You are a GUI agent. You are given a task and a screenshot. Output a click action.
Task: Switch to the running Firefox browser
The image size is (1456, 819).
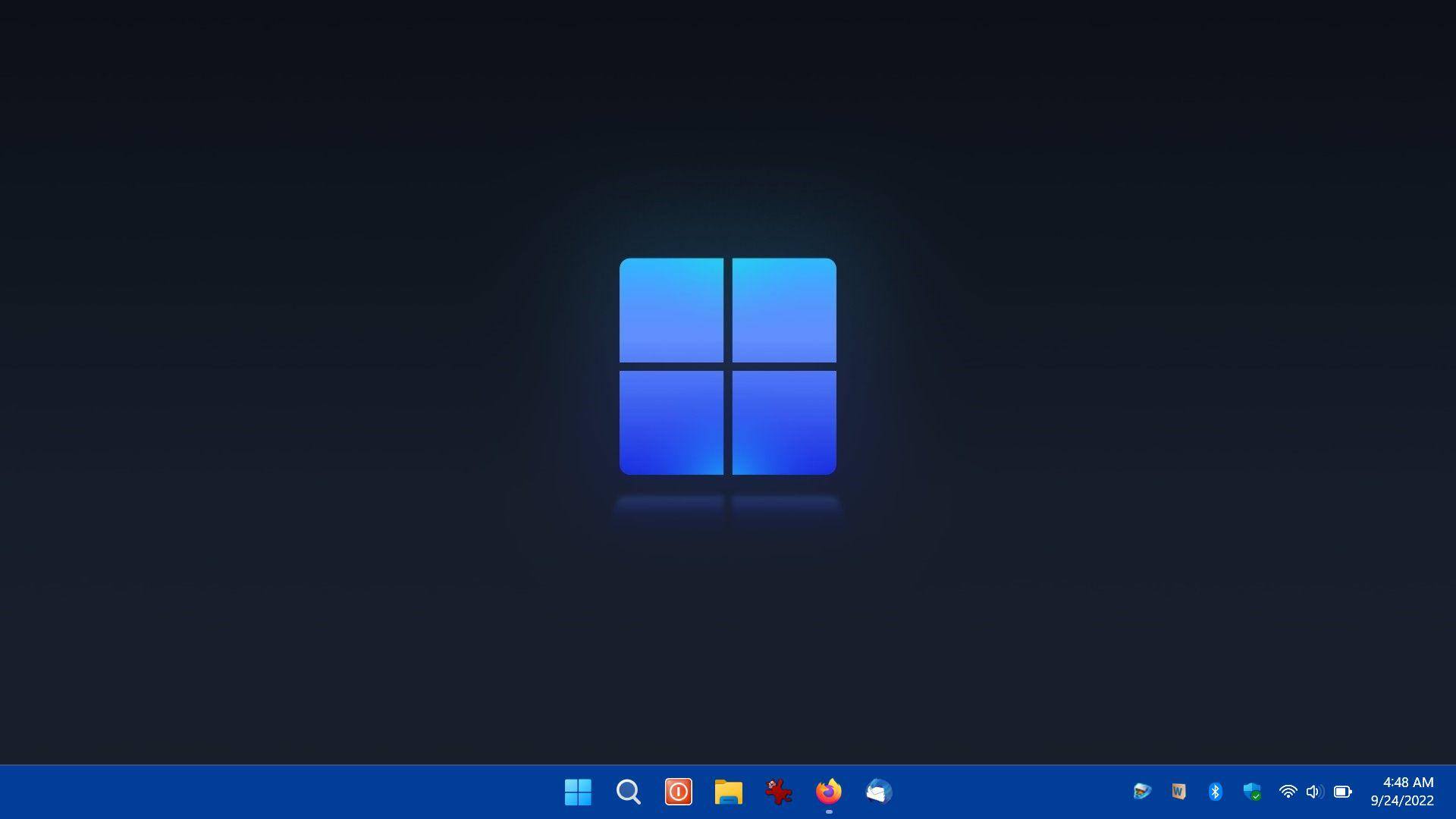click(828, 792)
